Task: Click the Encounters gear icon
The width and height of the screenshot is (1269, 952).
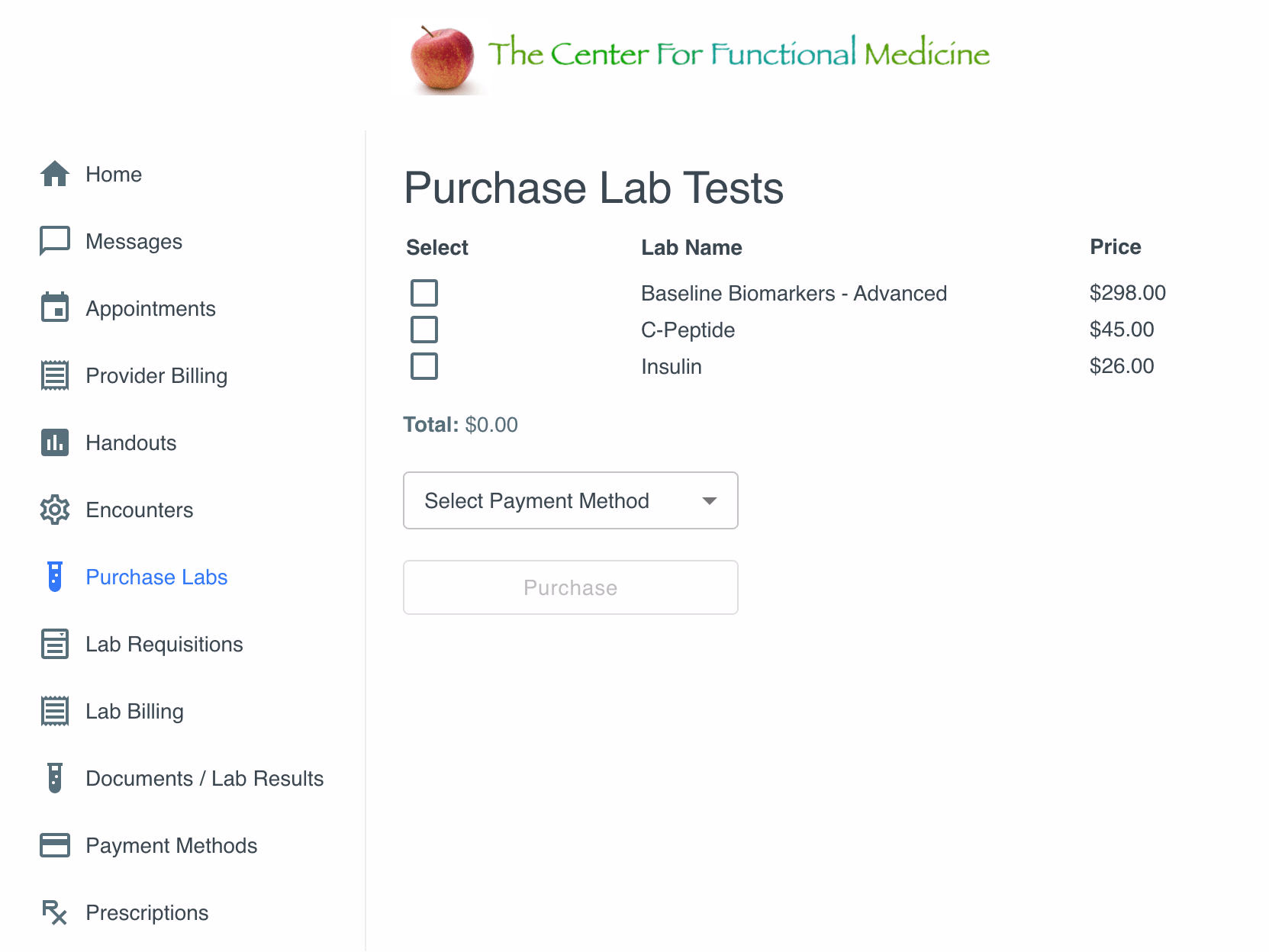Action: point(55,510)
